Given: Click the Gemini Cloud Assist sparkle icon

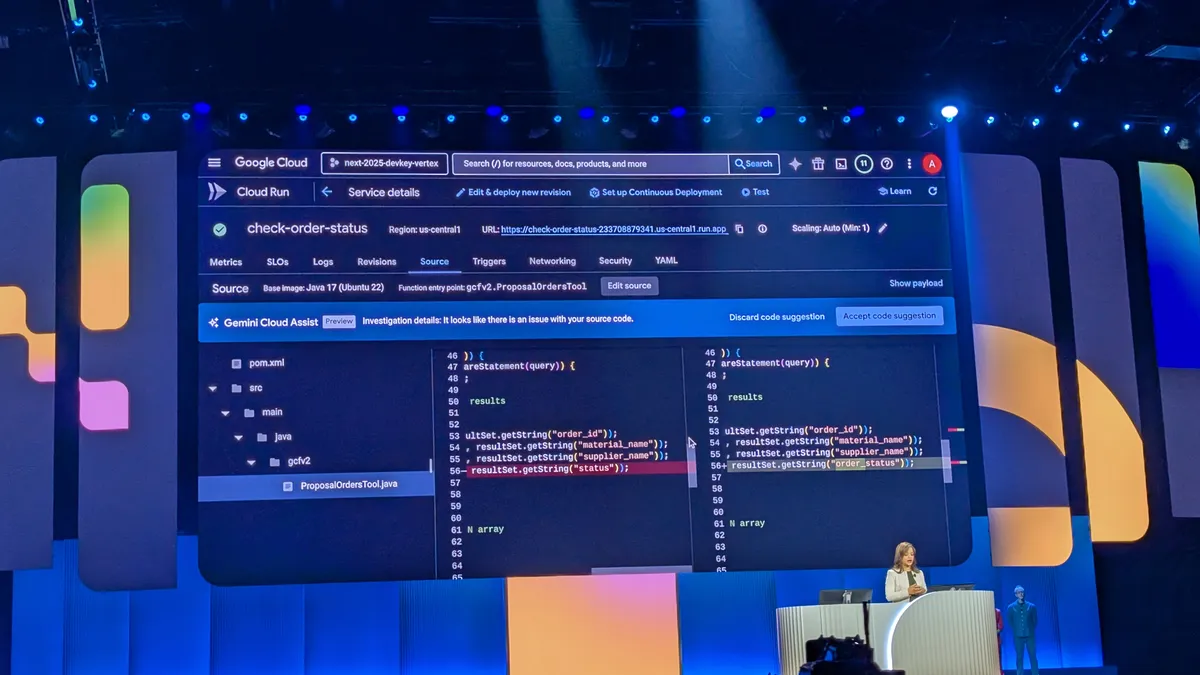Looking at the screenshot, I should pyautogui.click(x=213, y=322).
